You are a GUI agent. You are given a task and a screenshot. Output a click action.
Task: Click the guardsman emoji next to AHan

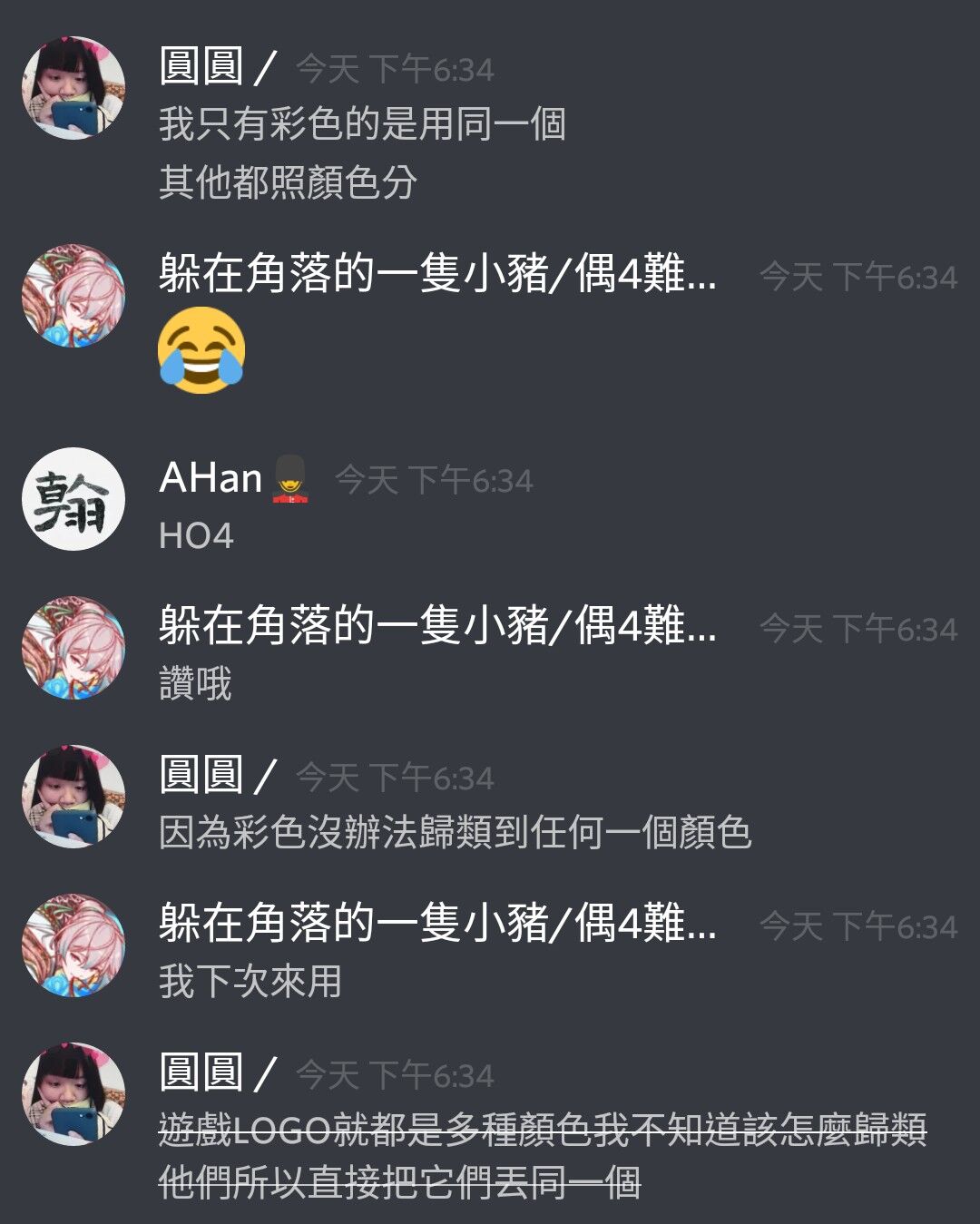point(290,479)
